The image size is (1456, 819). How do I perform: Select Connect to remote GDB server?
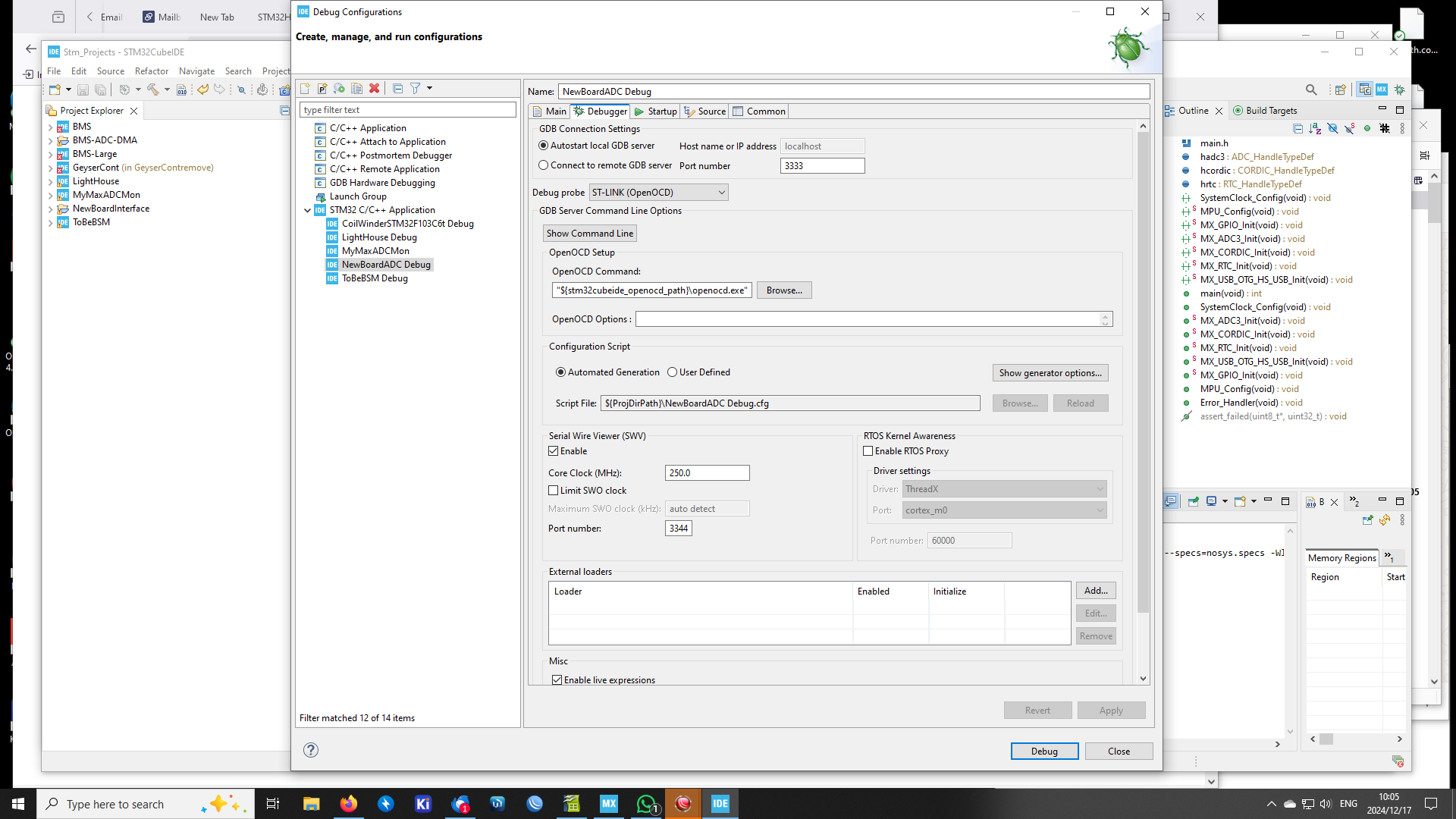(544, 165)
